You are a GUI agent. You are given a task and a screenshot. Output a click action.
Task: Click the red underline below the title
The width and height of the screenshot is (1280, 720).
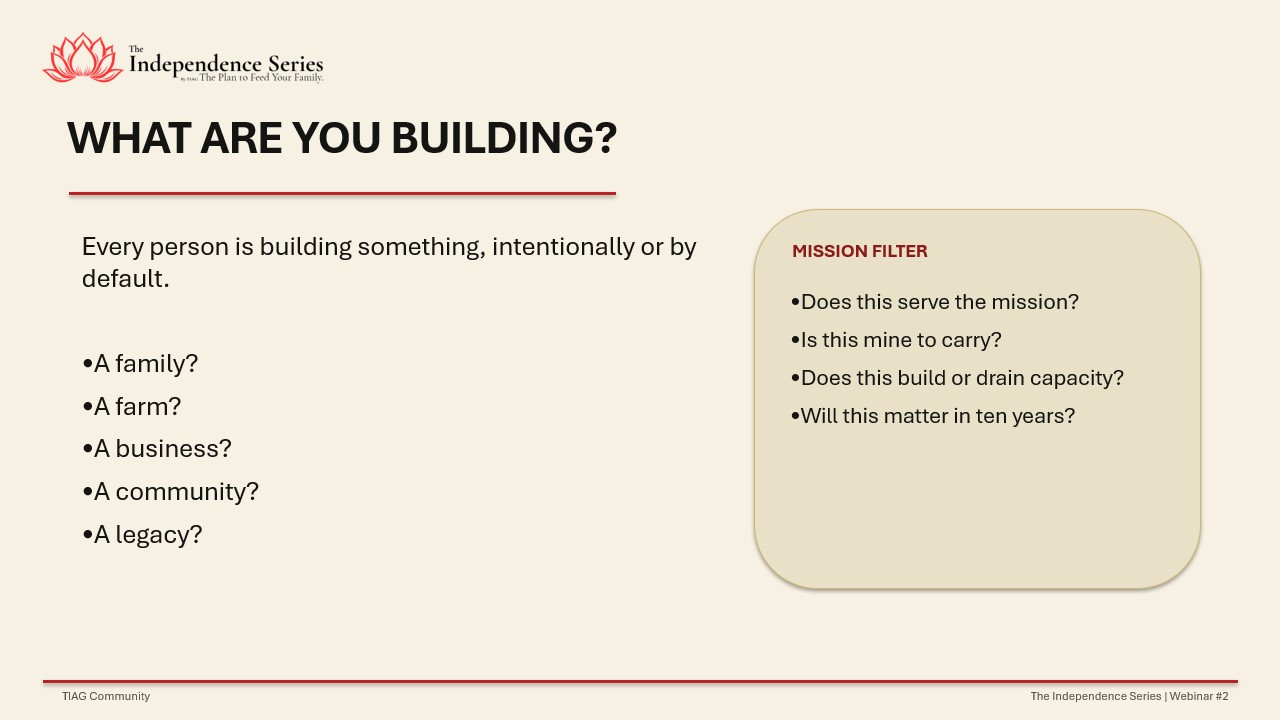click(x=342, y=193)
